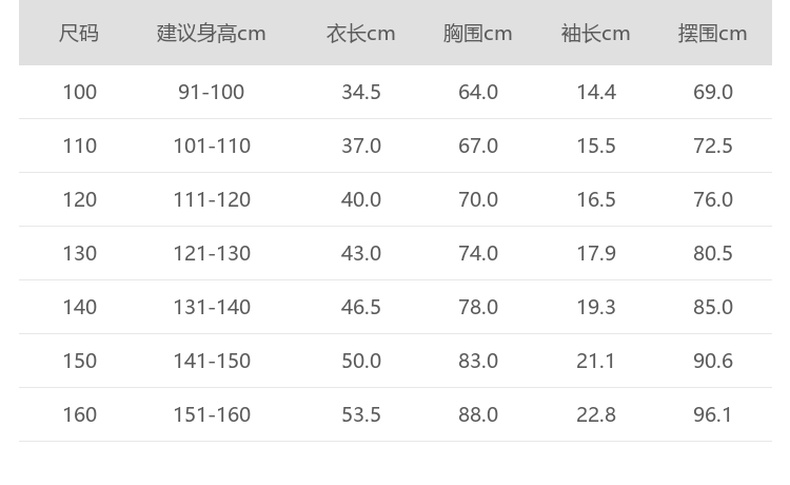Click hem value 96.1
Image resolution: width=790 pixels, height=485 pixels.
(x=713, y=414)
